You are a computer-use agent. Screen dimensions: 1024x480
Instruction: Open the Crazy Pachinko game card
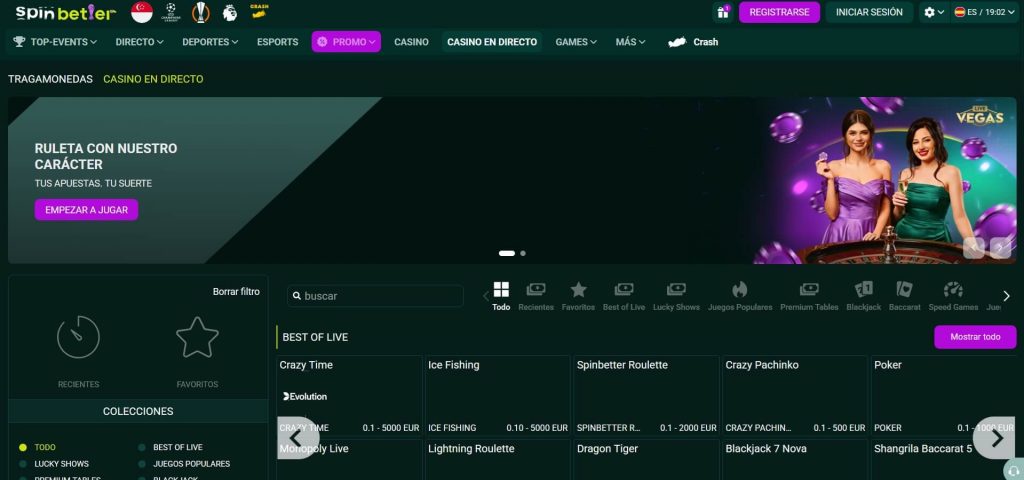[x=795, y=396]
